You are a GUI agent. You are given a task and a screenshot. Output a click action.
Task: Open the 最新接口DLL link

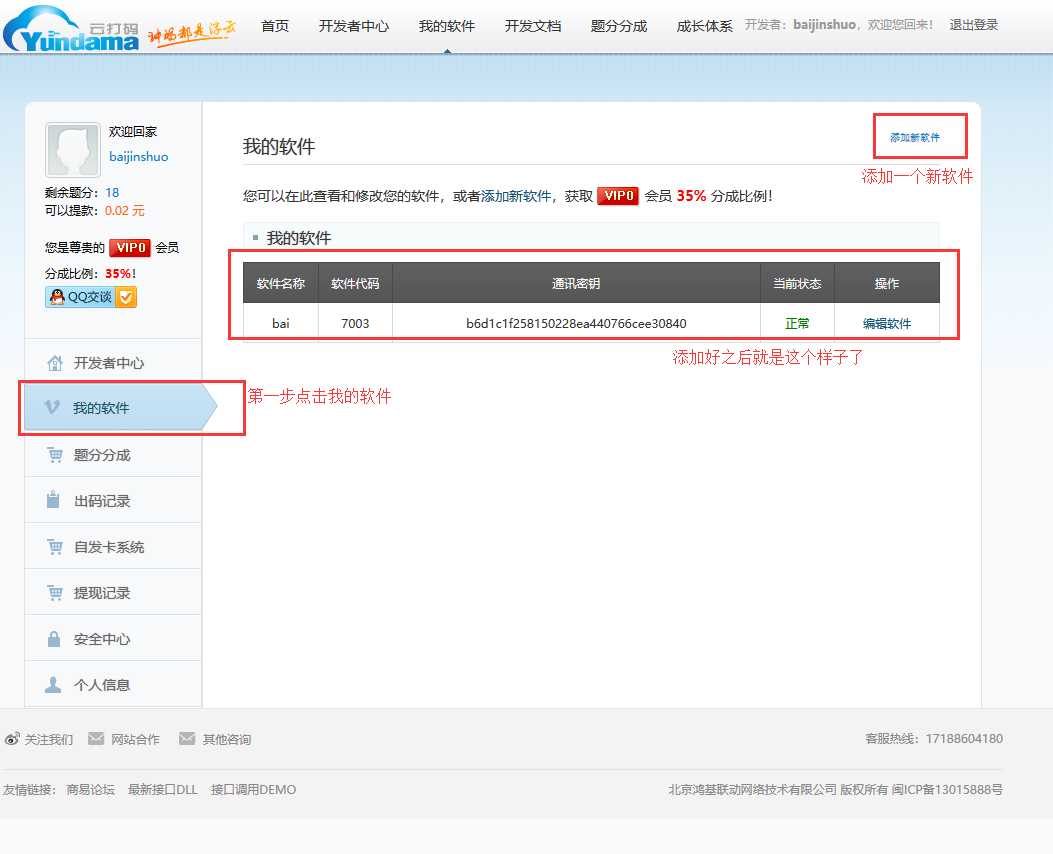pyautogui.click(x=163, y=790)
